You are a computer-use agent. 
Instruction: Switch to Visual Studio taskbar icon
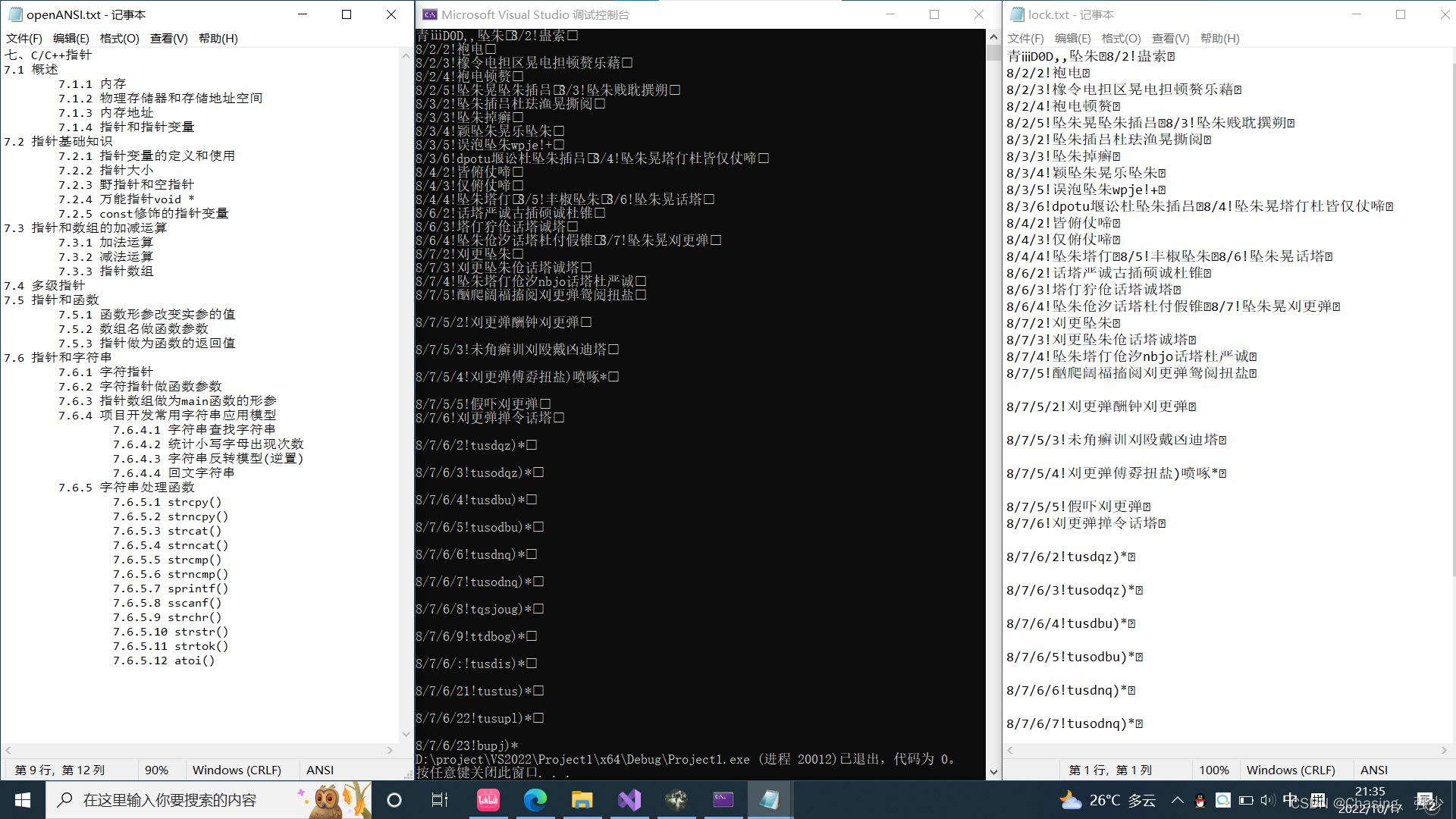pos(629,800)
